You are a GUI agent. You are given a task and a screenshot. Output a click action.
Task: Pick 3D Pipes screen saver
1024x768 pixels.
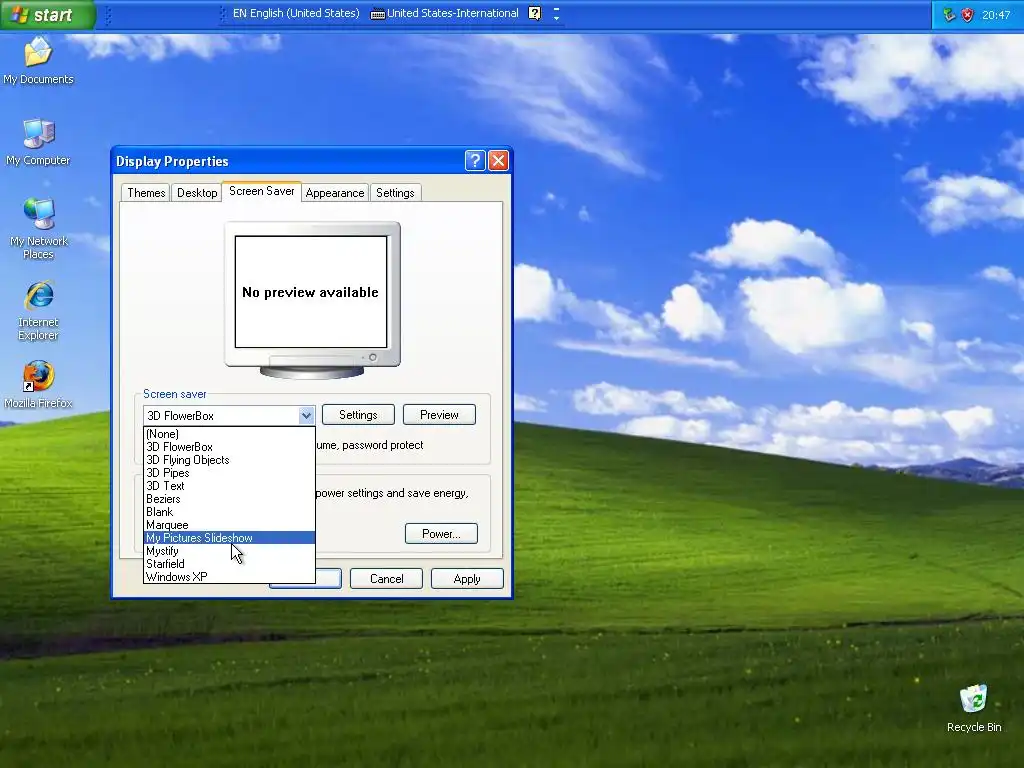click(229, 473)
